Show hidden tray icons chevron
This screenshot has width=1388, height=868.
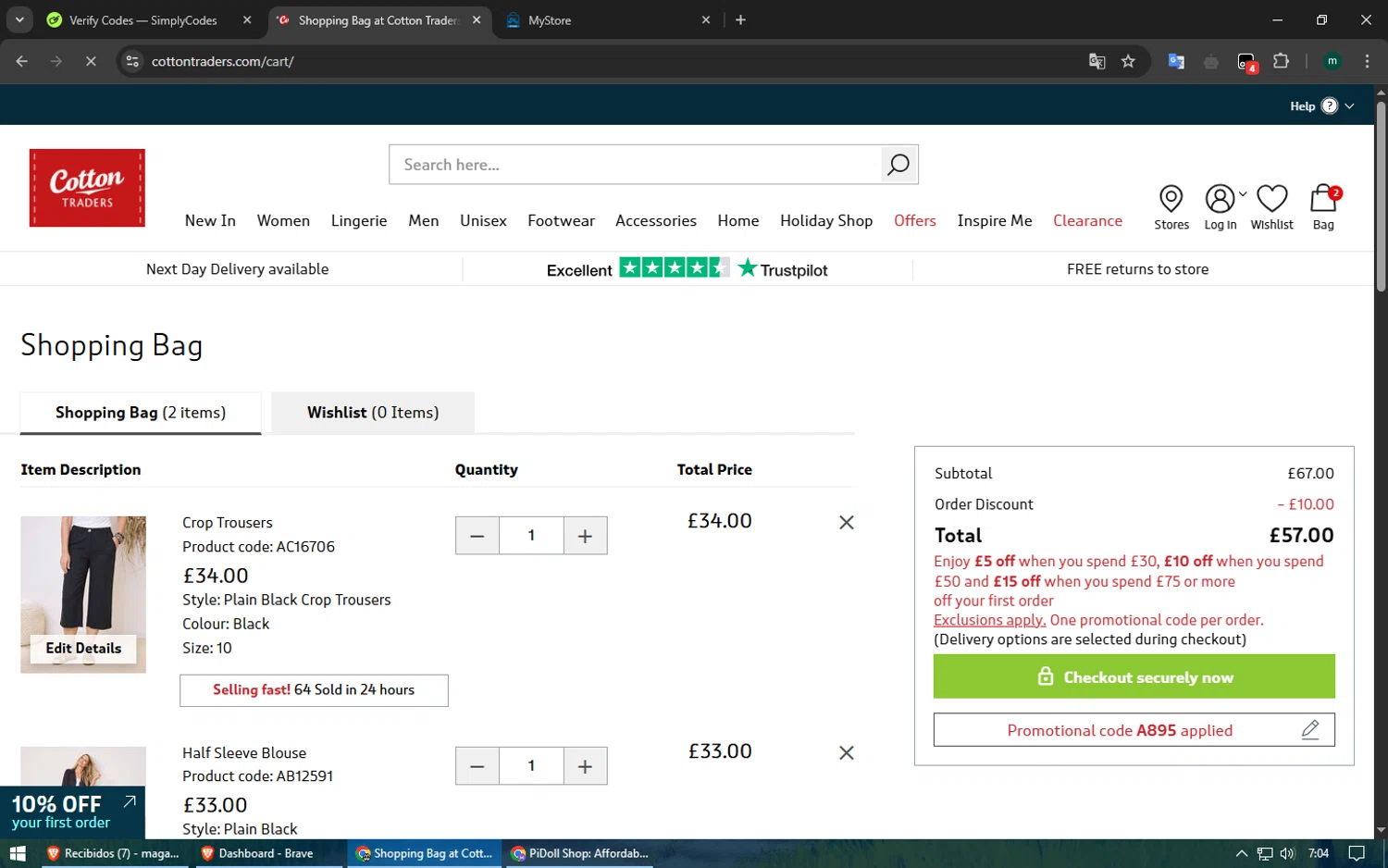[x=1242, y=853]
